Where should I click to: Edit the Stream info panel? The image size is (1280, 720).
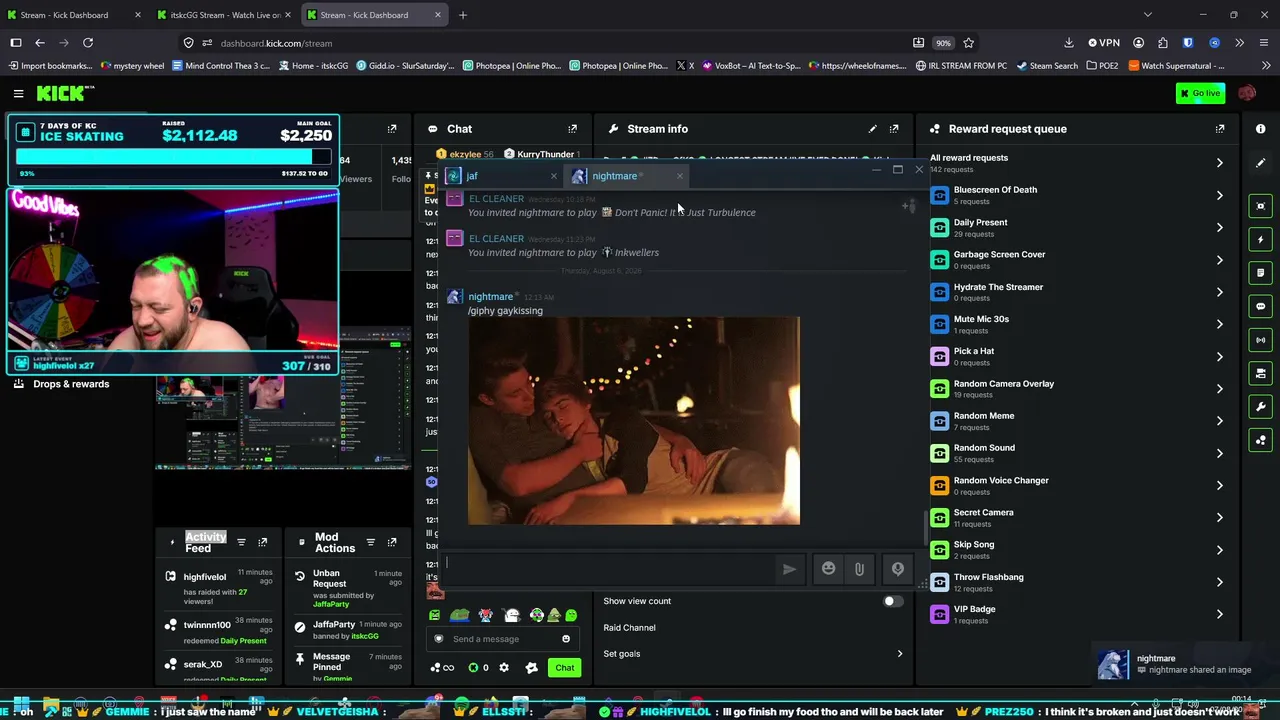[873, 129]
